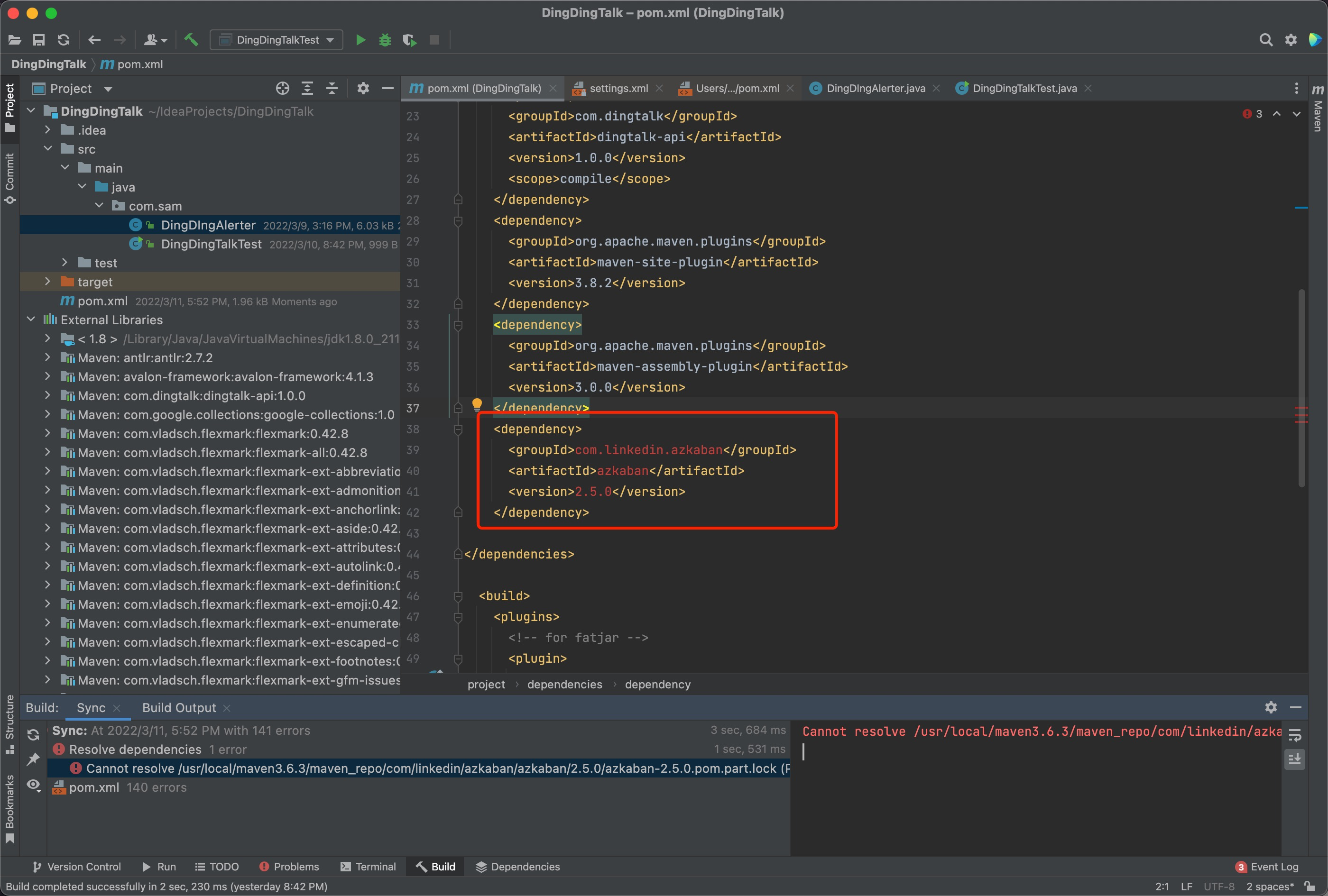Viewport: 1328px width, 896px height.
Task: Open the Dependencies tool window
Action: [518, 867]
